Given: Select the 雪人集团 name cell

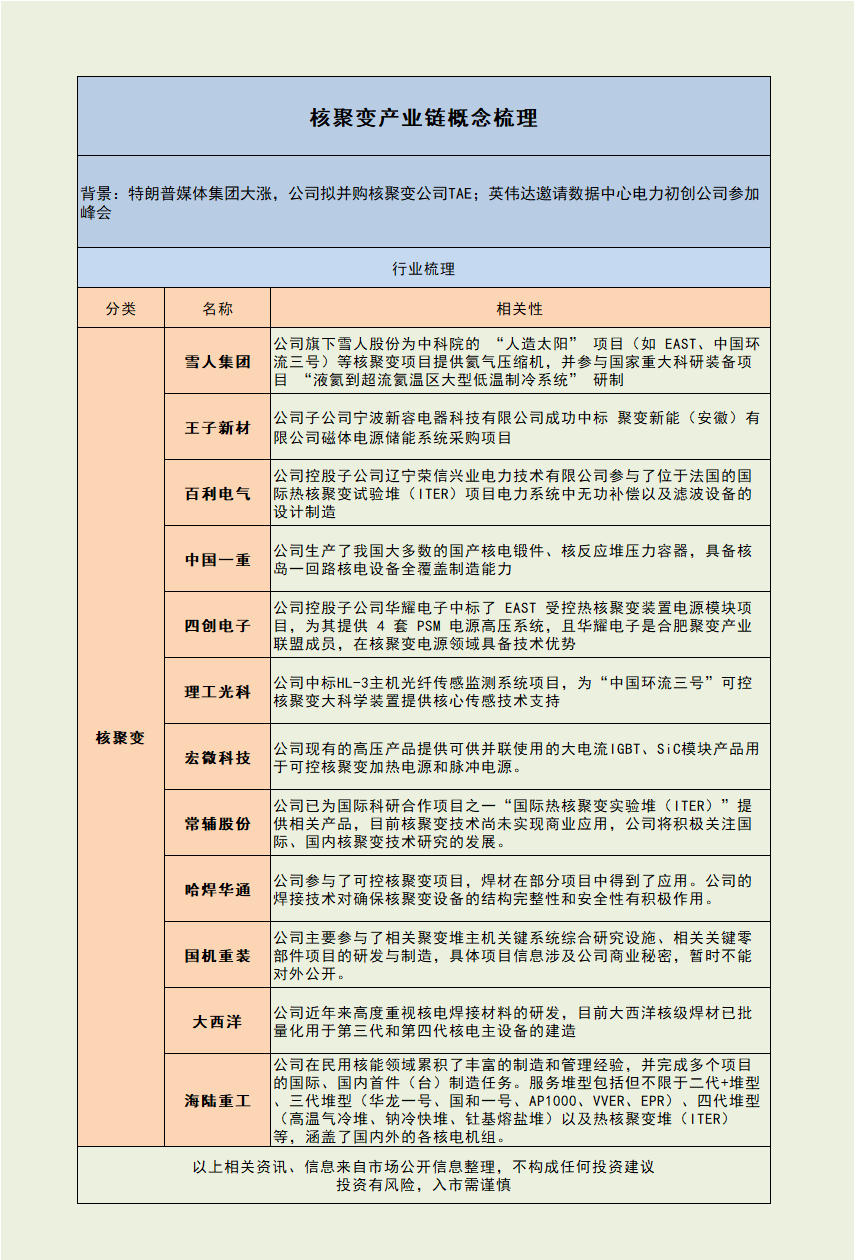Looking at the screenshot, I should tap(217, 361).
